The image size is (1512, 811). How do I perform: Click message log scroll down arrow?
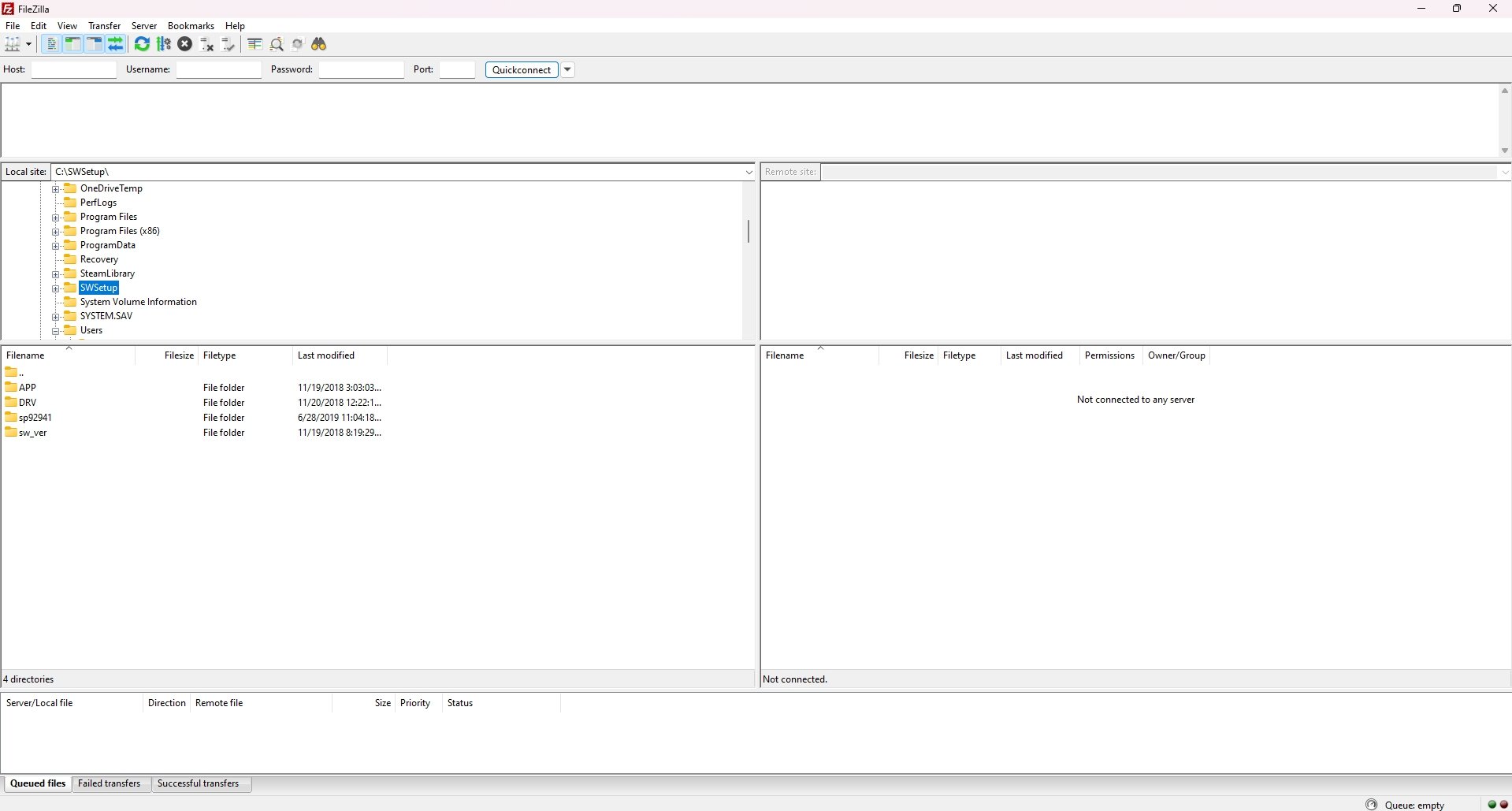(x=1504, y=151)
